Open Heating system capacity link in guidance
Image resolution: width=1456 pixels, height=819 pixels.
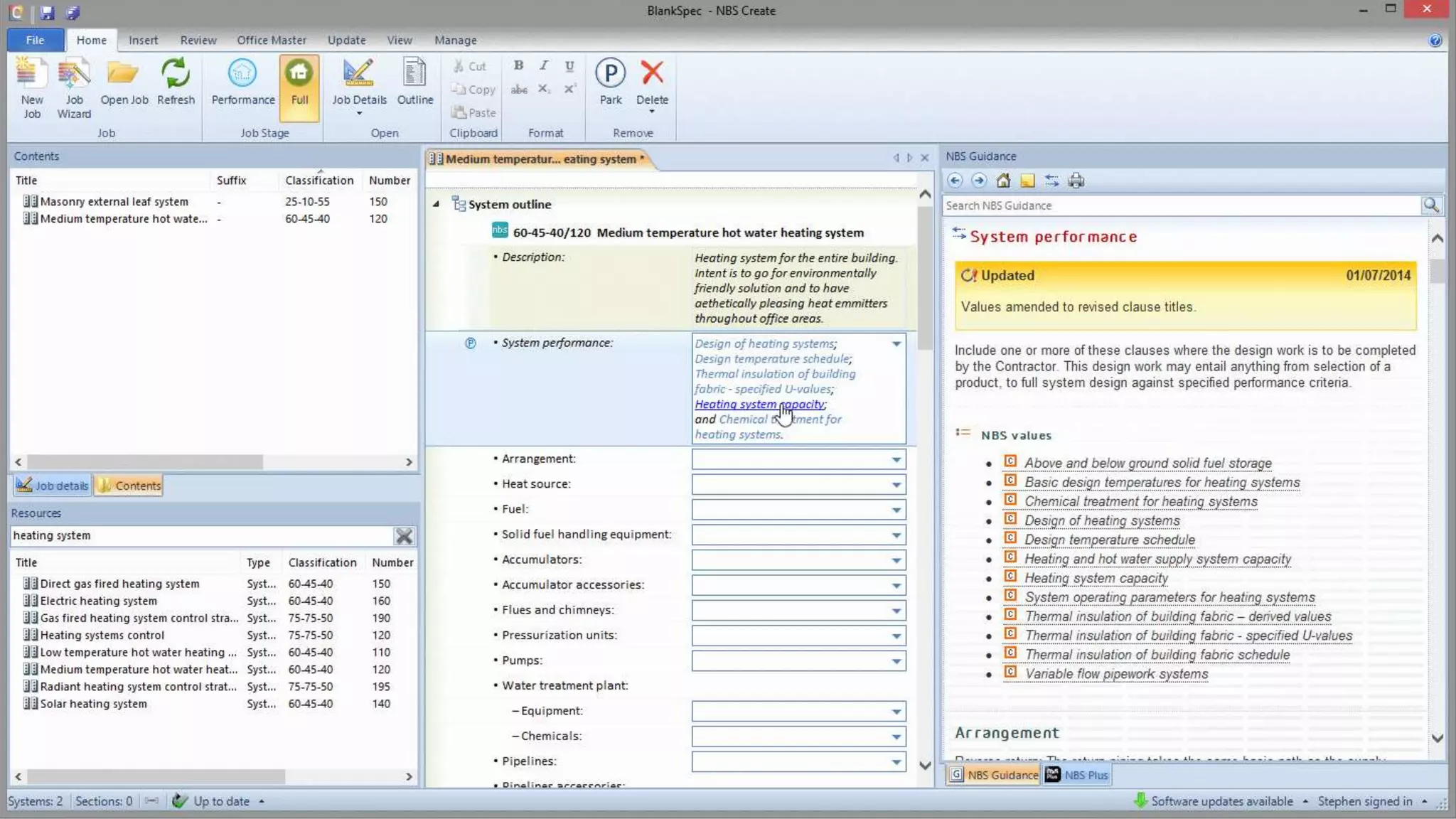coord(1096,578)
